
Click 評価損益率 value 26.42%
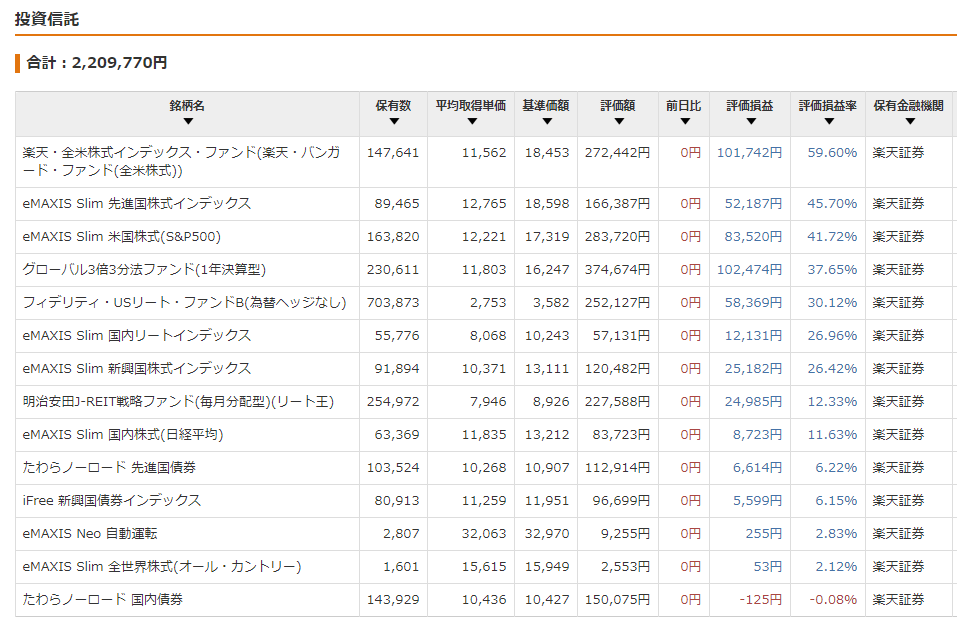(832, 368)
